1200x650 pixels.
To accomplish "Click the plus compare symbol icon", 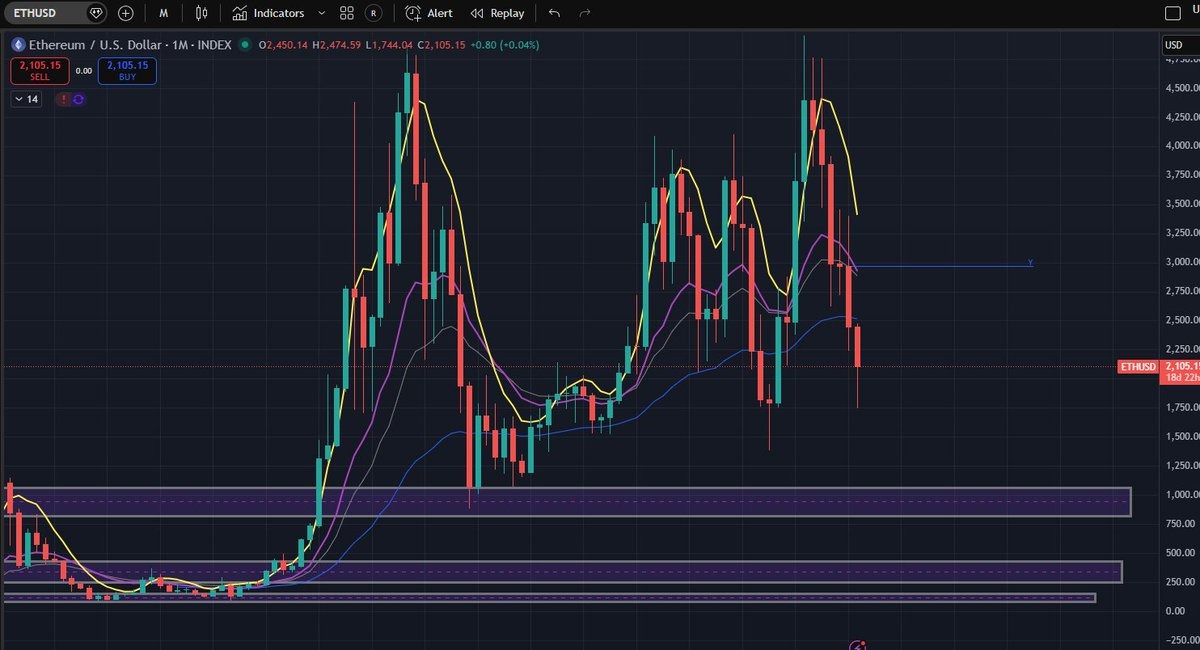I will pyautogui.click(x=125, y=13).
